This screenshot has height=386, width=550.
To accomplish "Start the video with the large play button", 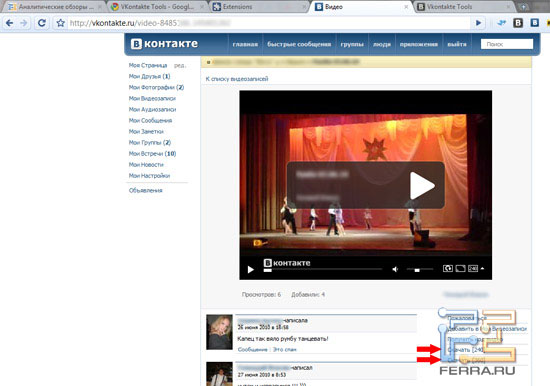I will [422, 185].
